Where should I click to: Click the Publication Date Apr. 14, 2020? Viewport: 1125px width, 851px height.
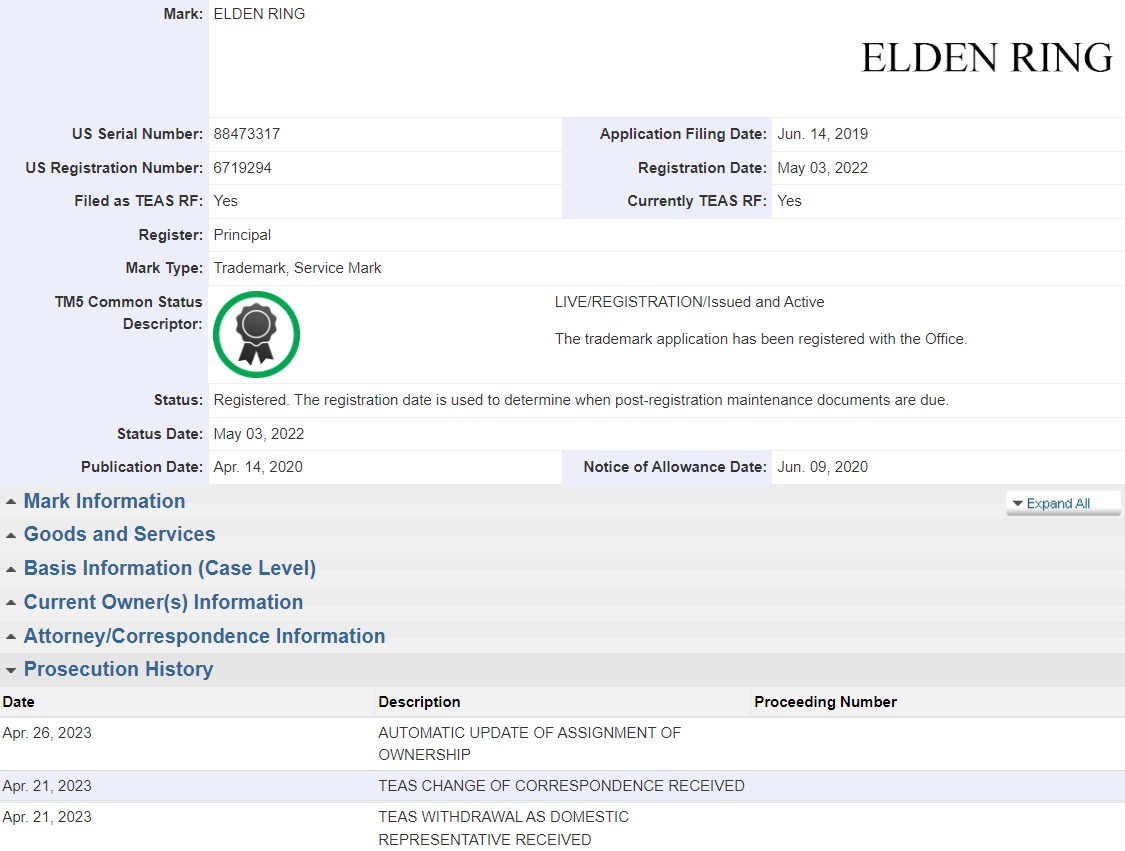pos(258,467)
